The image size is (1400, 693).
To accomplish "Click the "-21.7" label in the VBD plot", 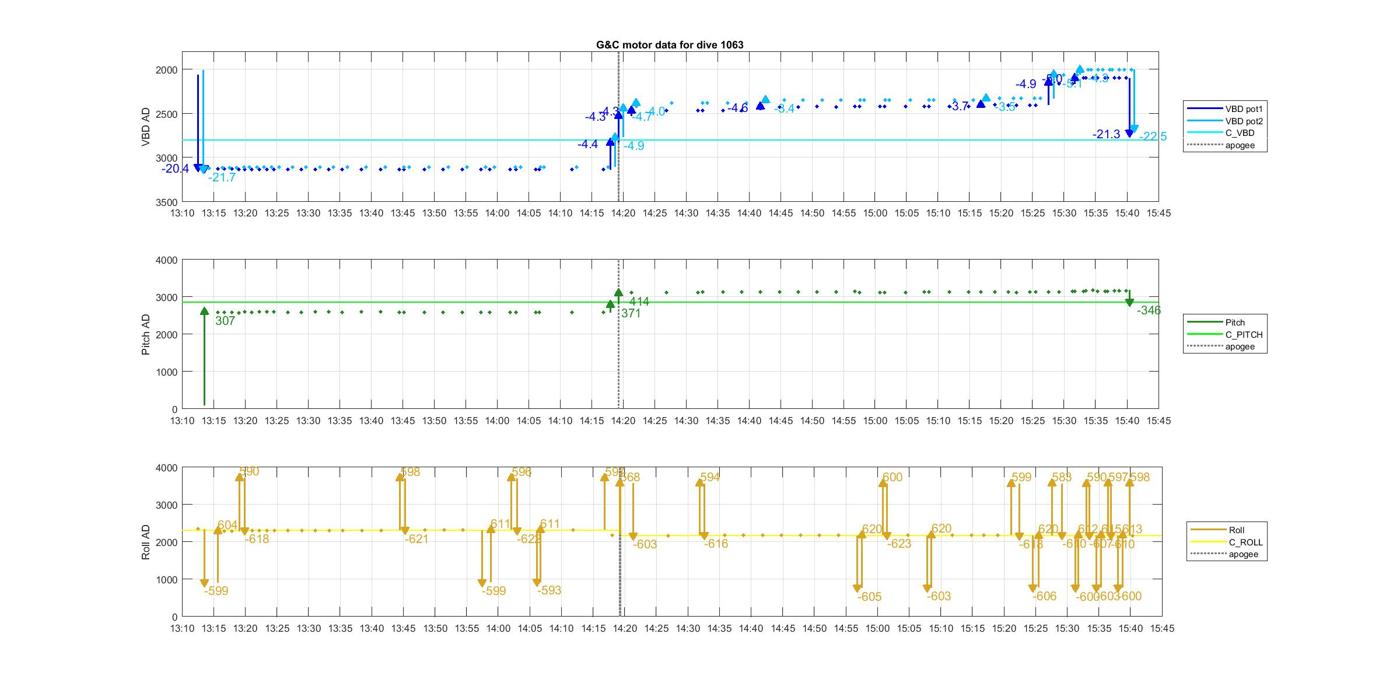I will 222,178.
